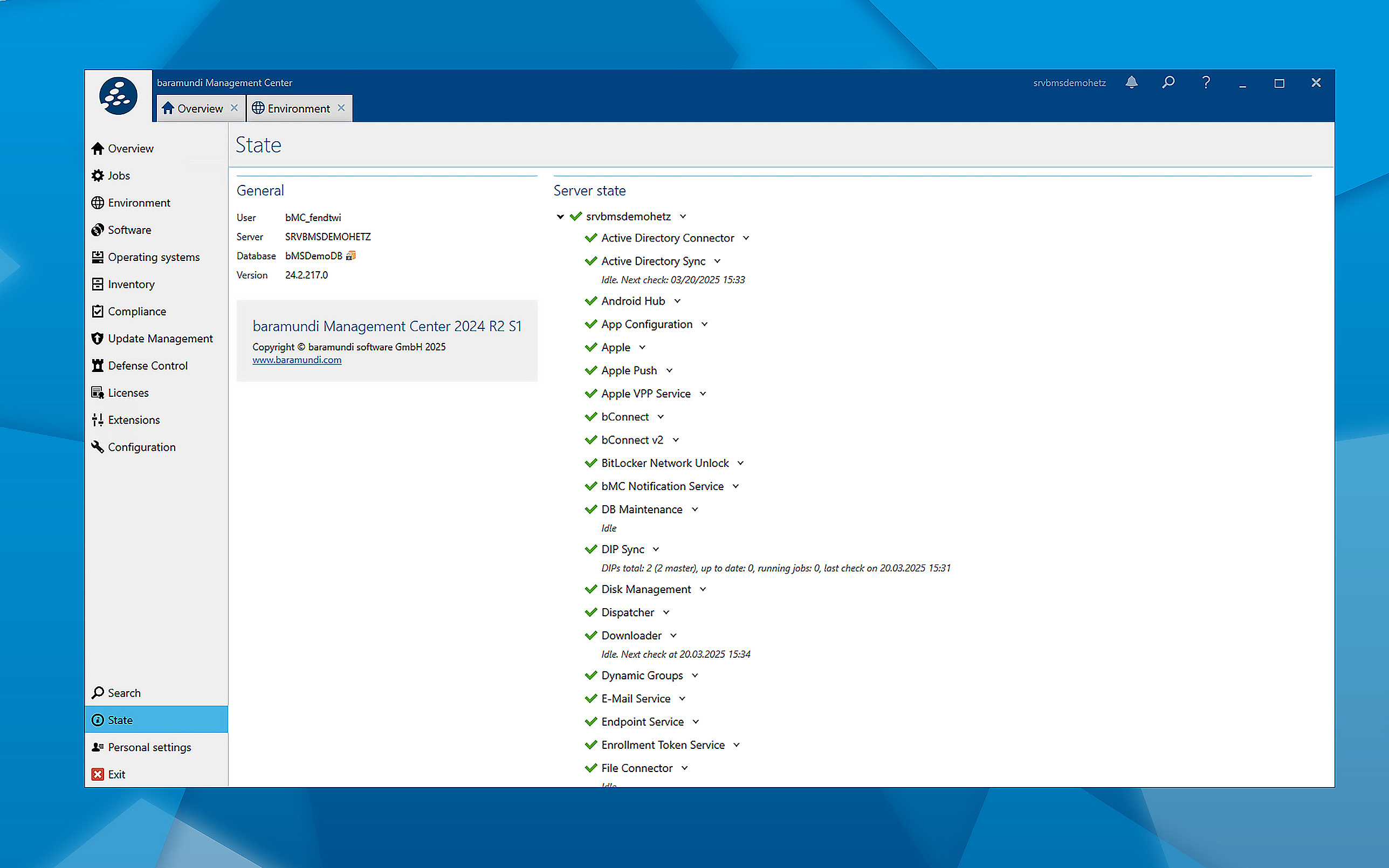Viewport: 1389px width, 868px height.
Task: Click the Overview house icon in sidebar
Action: [x=98, y=149]
